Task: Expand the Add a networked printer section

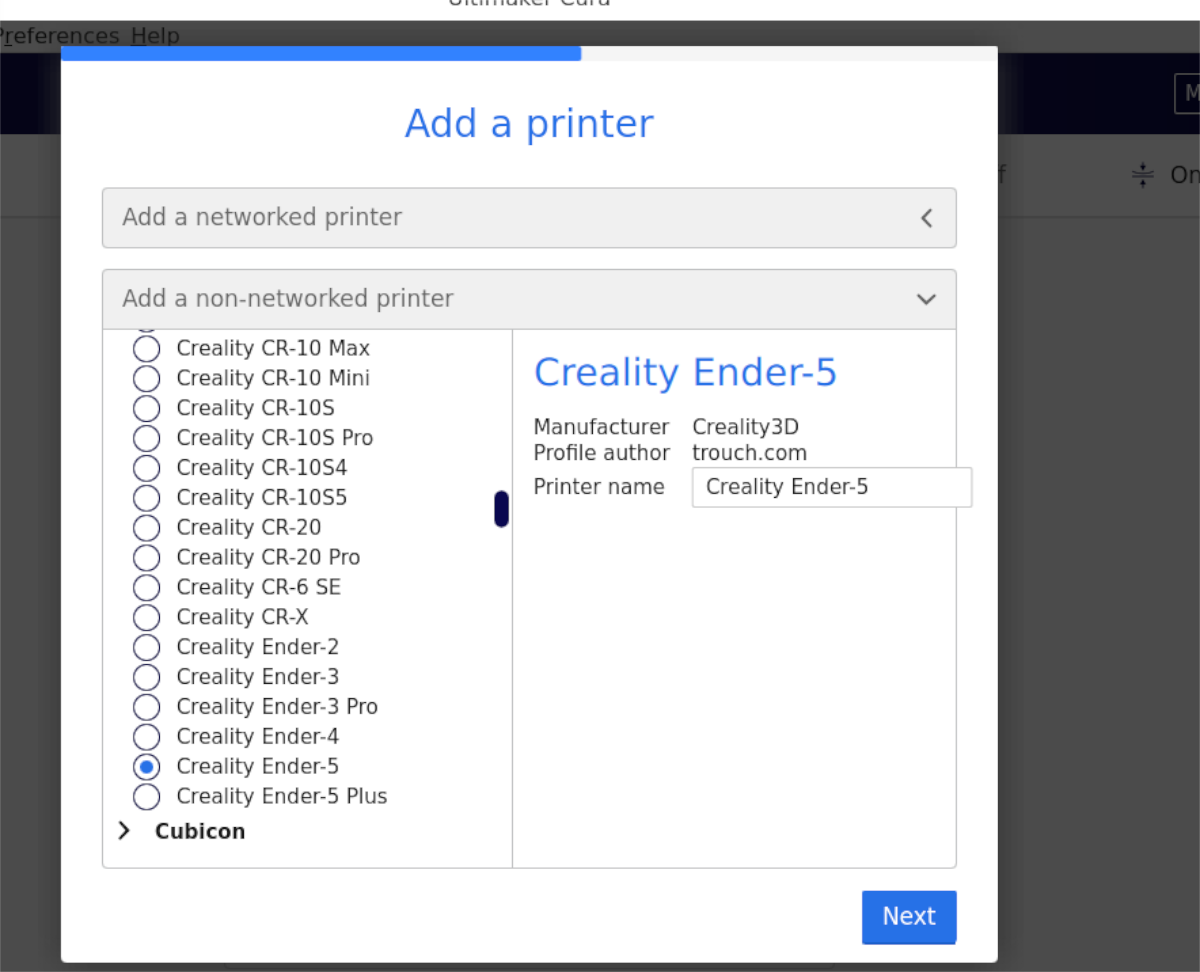Action: click(528, 218)
